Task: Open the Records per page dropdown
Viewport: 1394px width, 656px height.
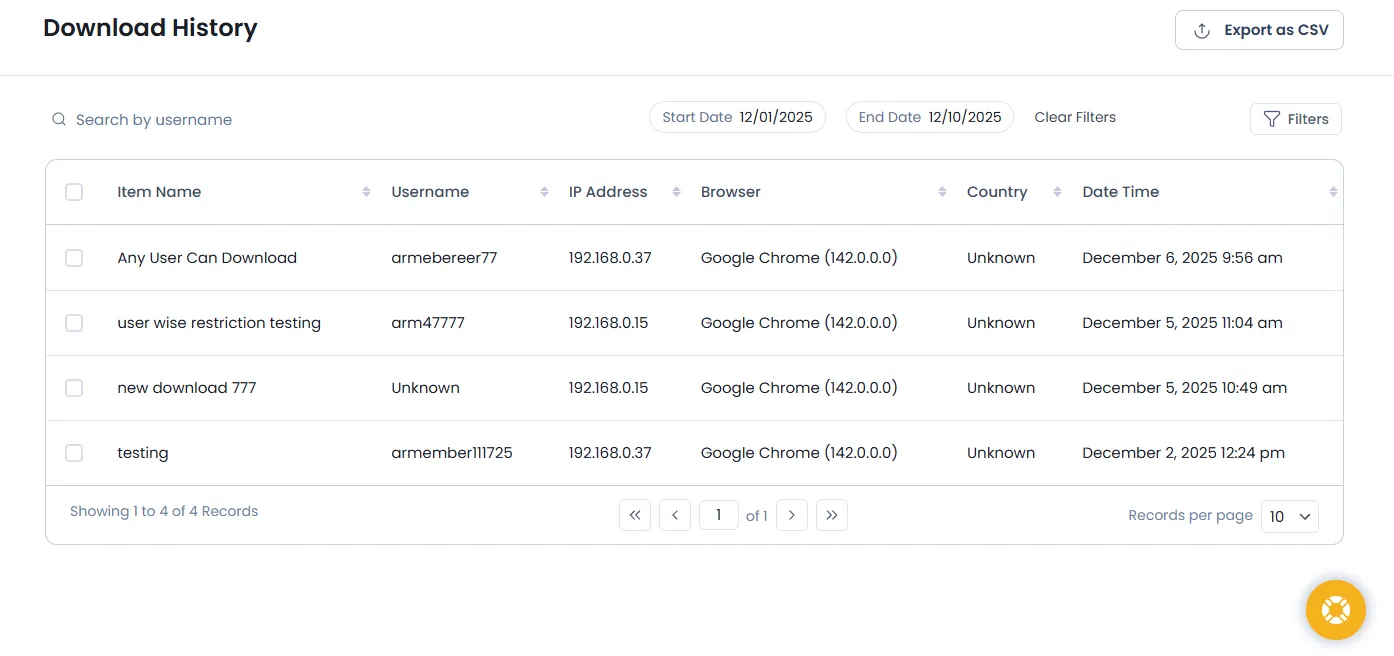Action: pos(1289,517)
